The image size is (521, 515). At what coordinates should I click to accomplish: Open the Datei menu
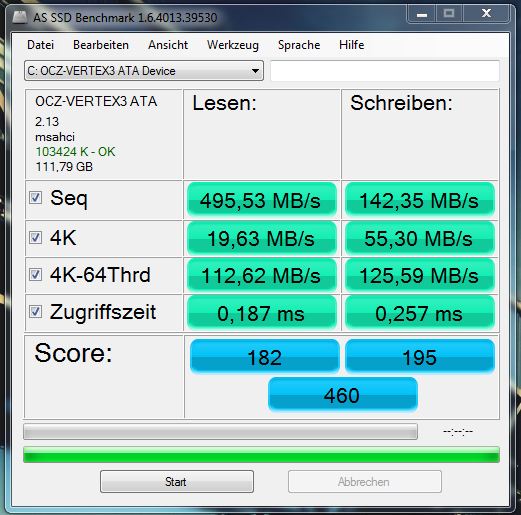coord(40,45)
